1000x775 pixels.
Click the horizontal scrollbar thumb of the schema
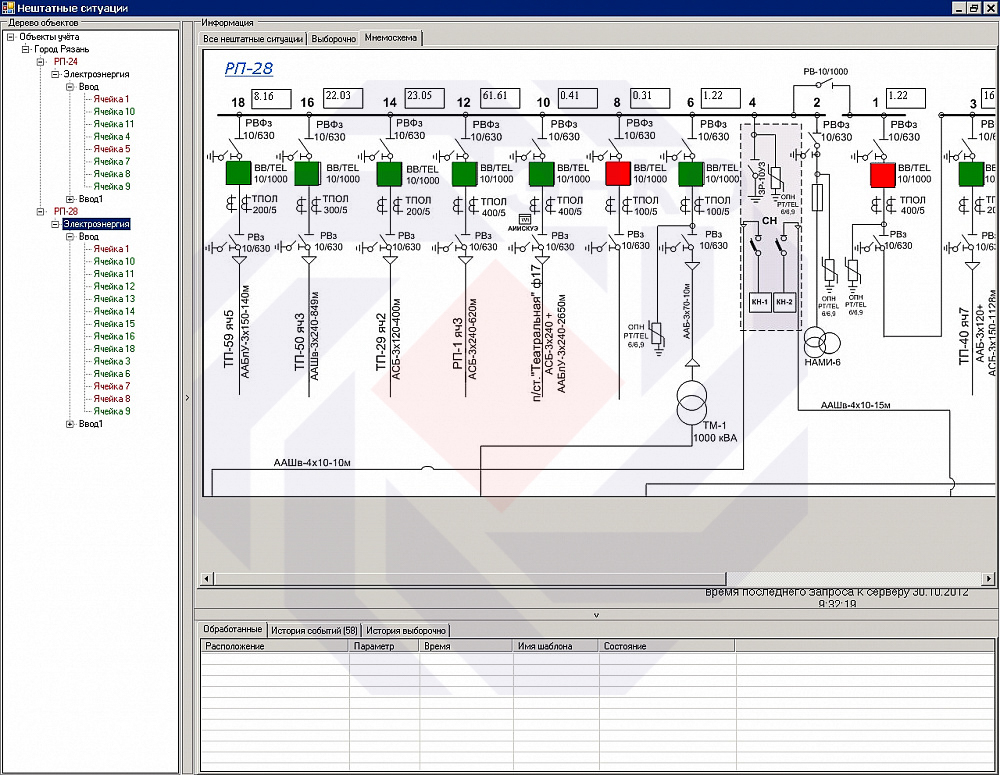tap(470, 579)
